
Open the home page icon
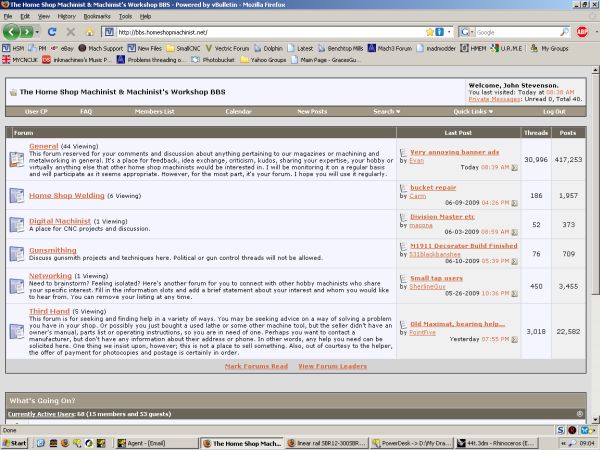pyautogui.click(x=90, y=32)
